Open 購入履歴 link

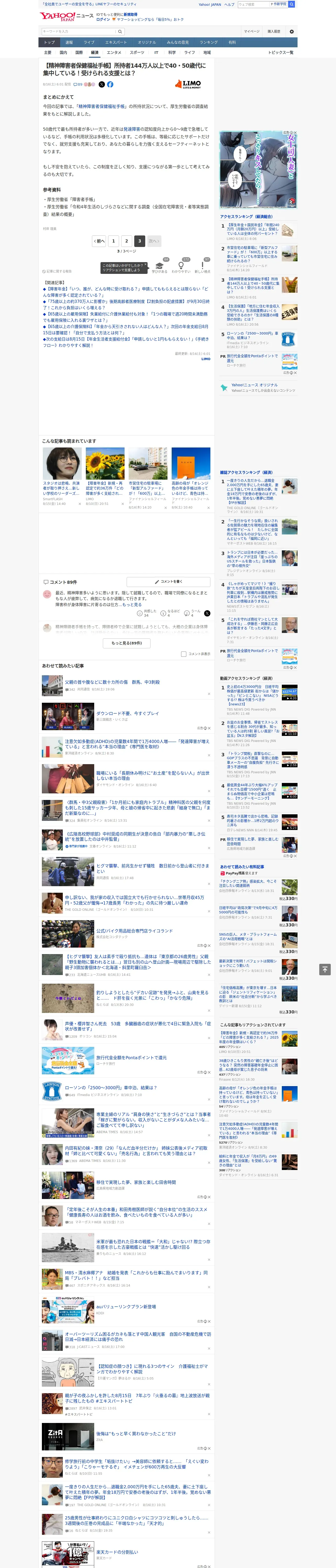274,32
